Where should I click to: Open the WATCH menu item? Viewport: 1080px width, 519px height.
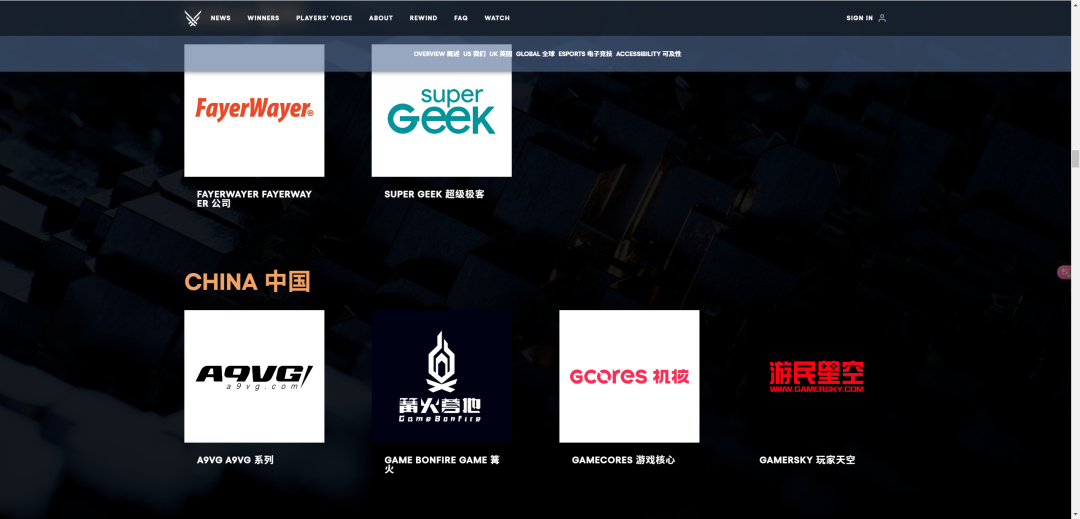tap(497, 18)
